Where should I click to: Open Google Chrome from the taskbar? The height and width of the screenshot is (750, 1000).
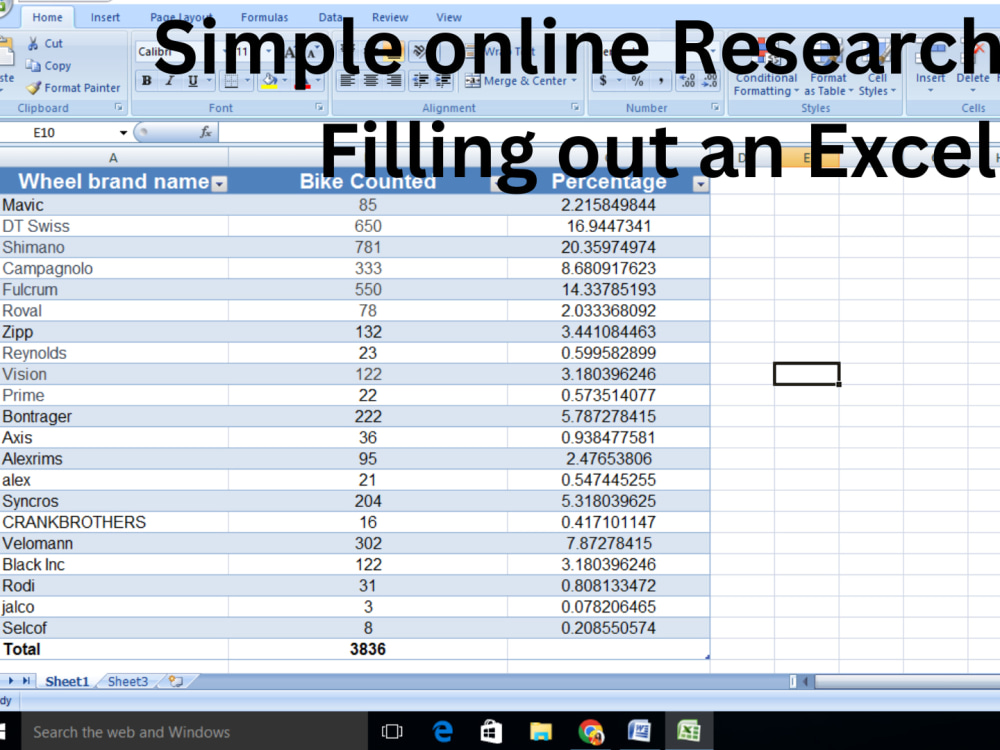coord(591,732)
